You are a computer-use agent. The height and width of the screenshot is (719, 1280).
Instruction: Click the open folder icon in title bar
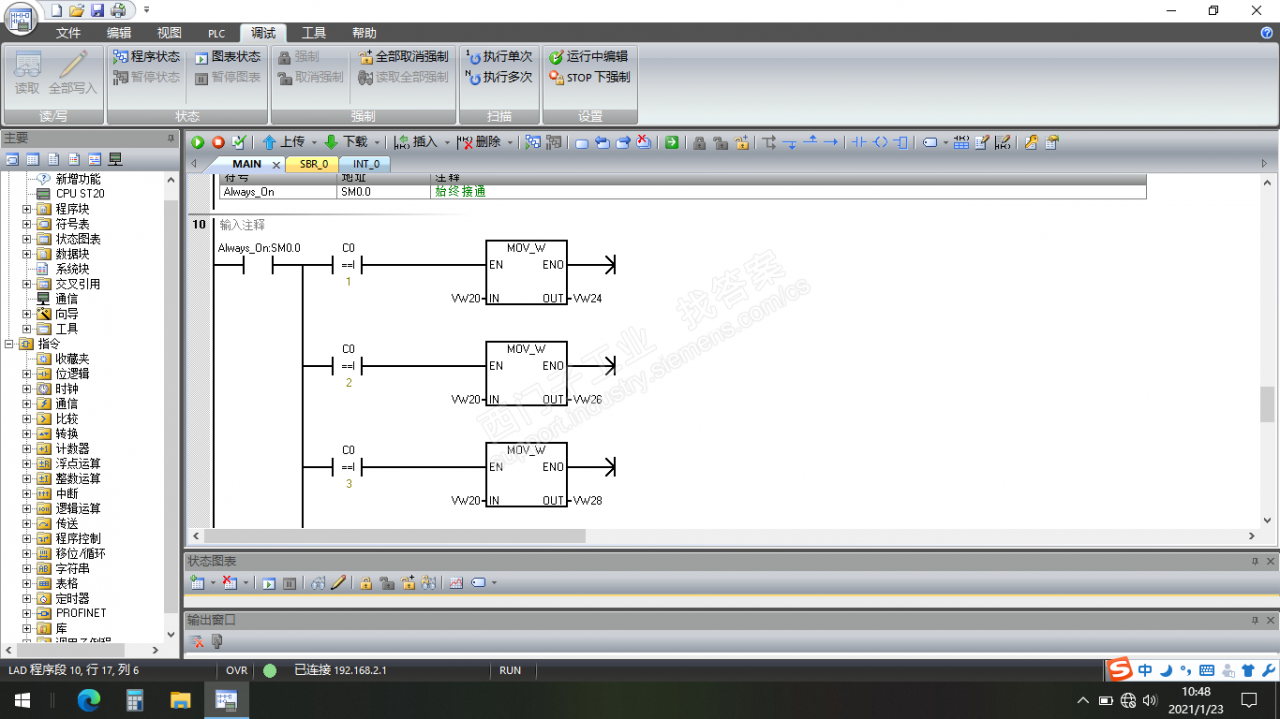(76, 10)
